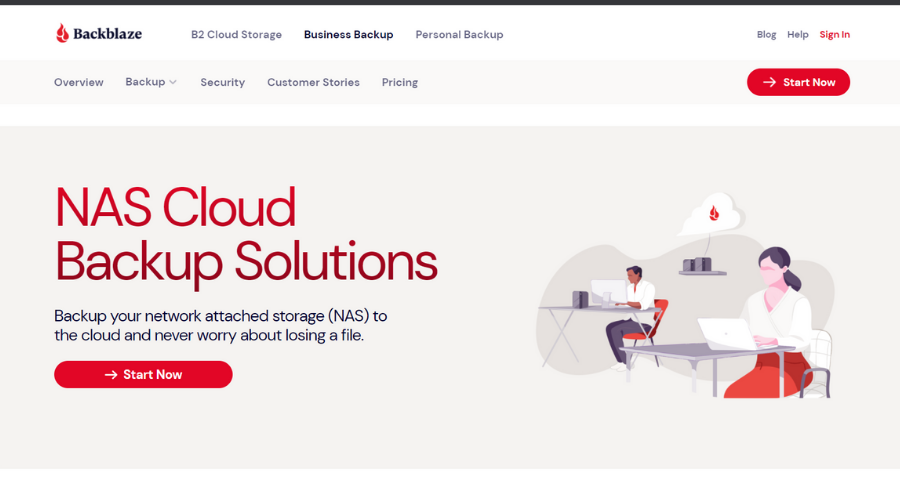Viewport: 900px width, 500px height.
Task: Click Sign In link
Action: 835,34
